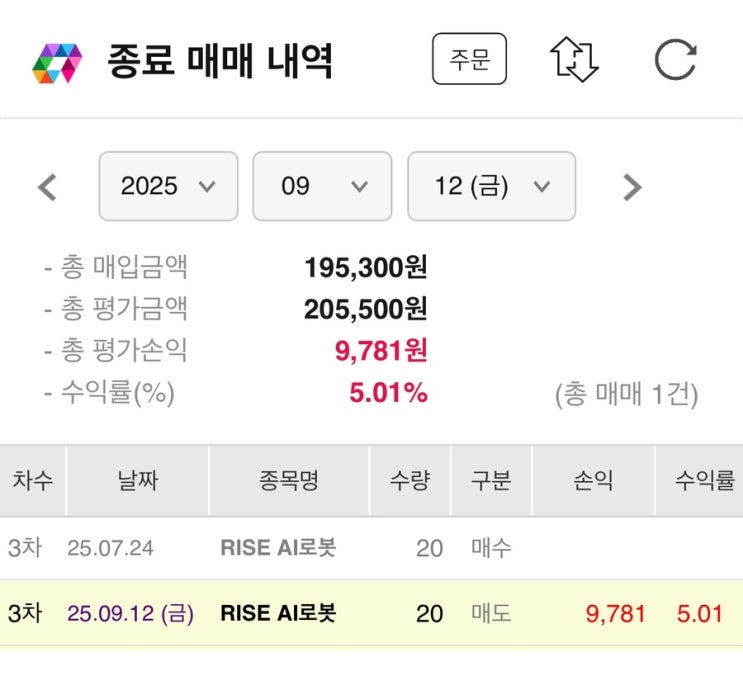
Task: Tap the up-down sort arrows icon
Action: pyautogui.click(x=574, y=60)
